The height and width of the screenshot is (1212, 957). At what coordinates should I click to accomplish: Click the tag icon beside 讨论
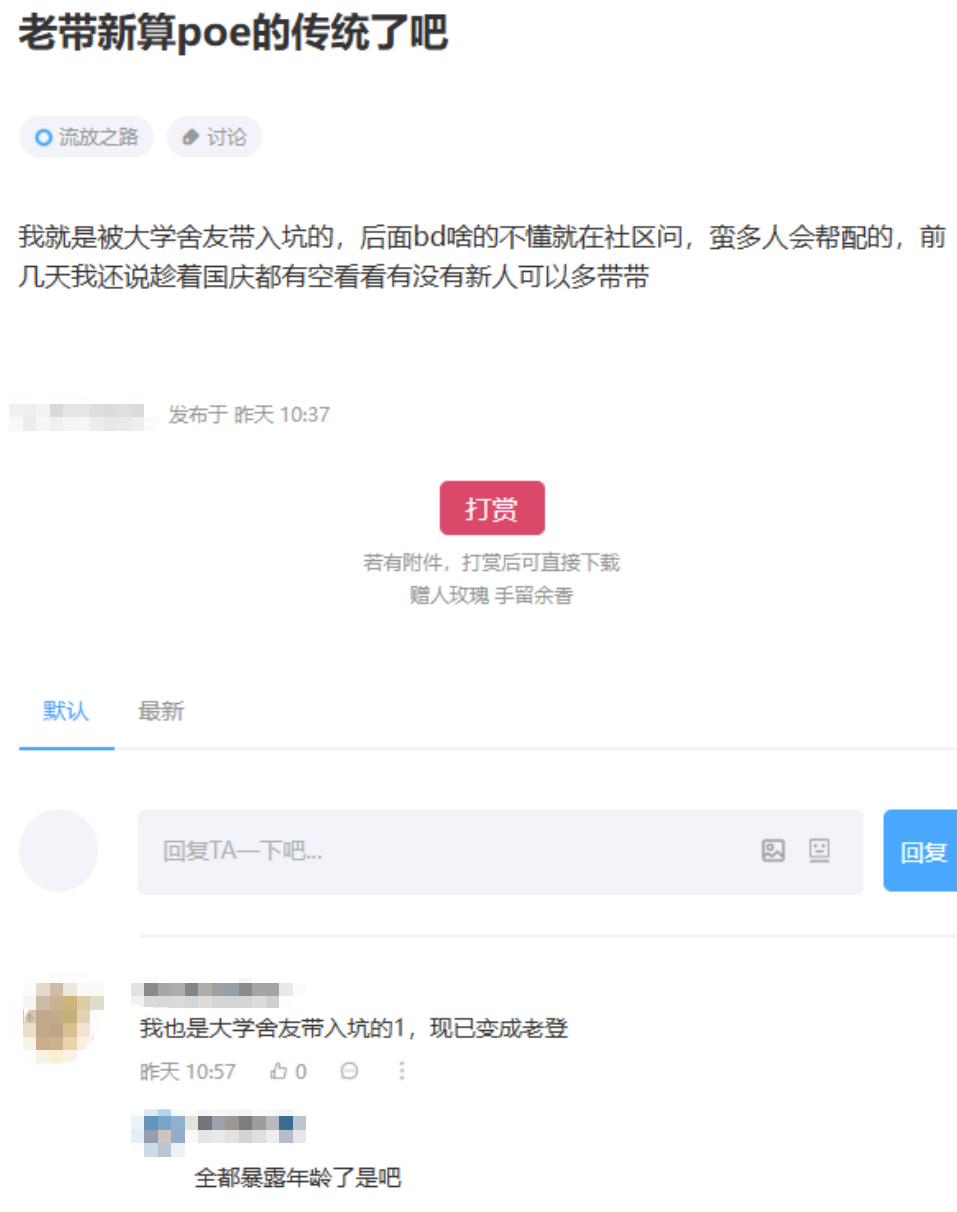(191, 137)
